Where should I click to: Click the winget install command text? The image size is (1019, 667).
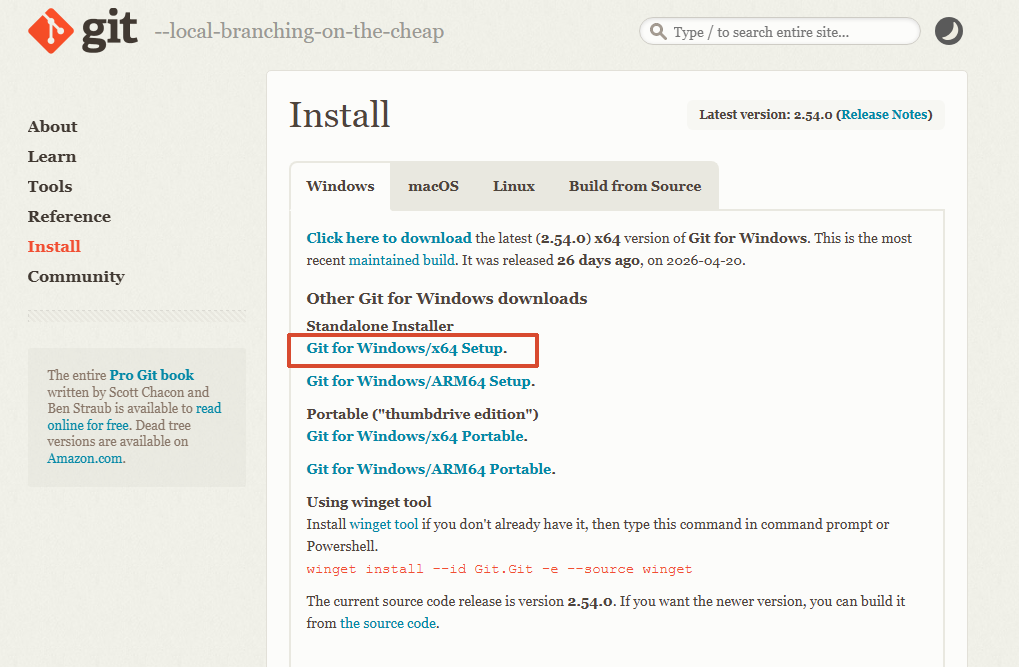click(499, 569)
